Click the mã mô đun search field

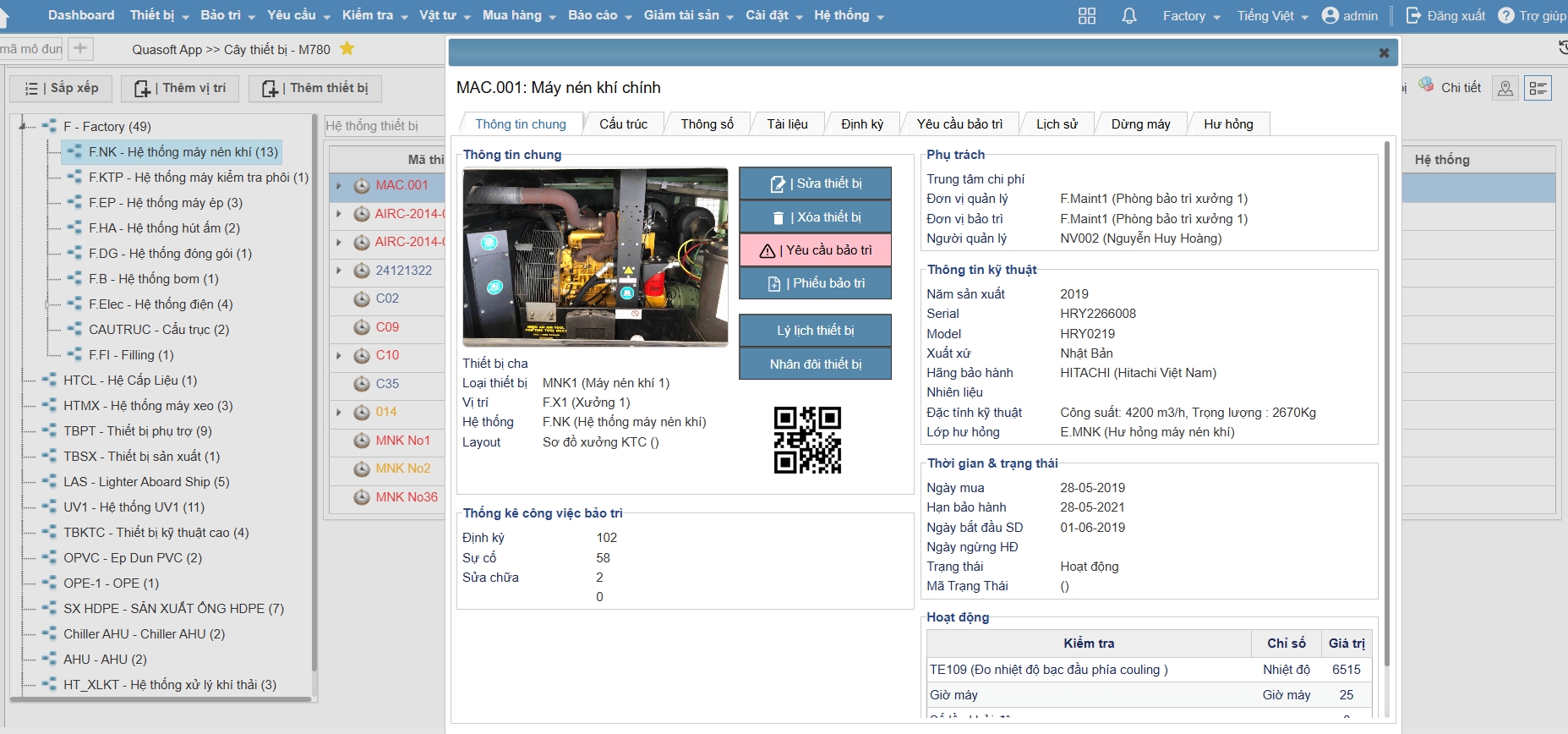31,48
